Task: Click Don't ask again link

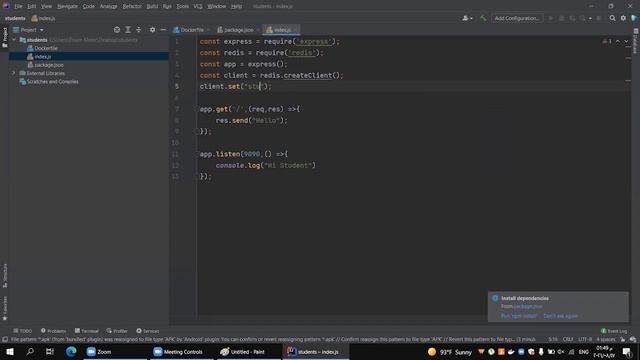Action: coord(560,316)
